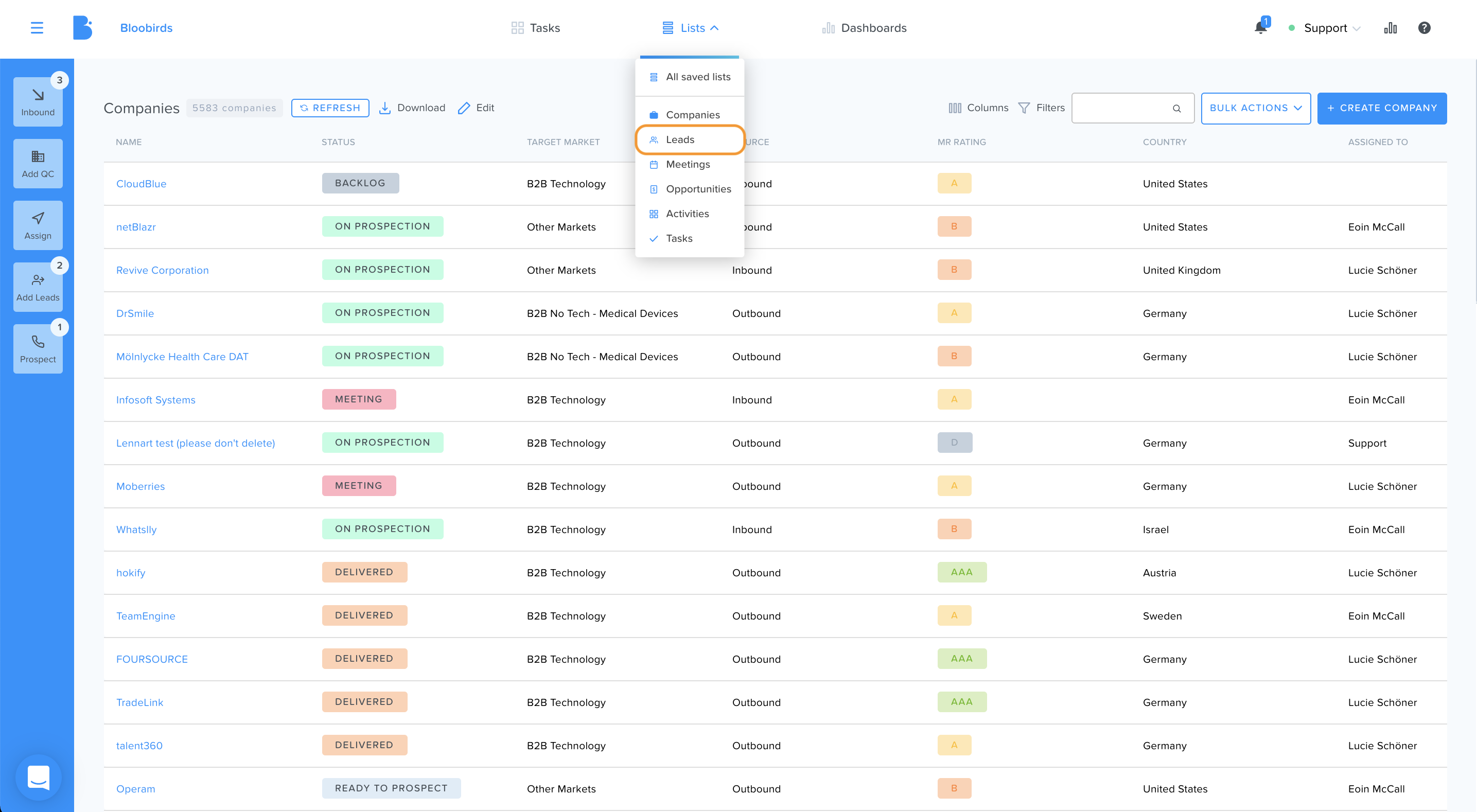Image resolution: width=1477 pixels, height=812 pixels.
Task: Open the Assign sidebar shortcut
Action: [38, 225]
